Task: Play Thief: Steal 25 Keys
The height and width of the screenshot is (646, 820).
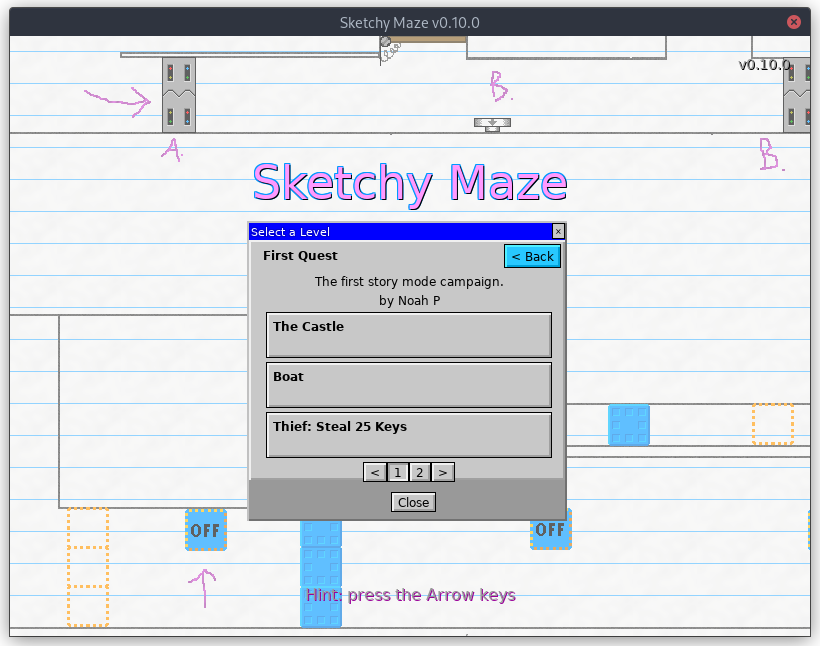Action: 408,435
